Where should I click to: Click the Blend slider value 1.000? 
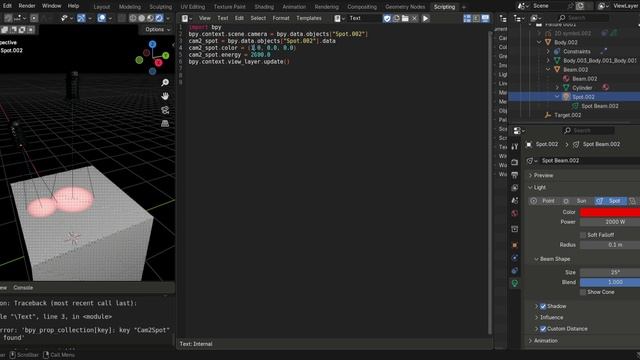[610, 282]
